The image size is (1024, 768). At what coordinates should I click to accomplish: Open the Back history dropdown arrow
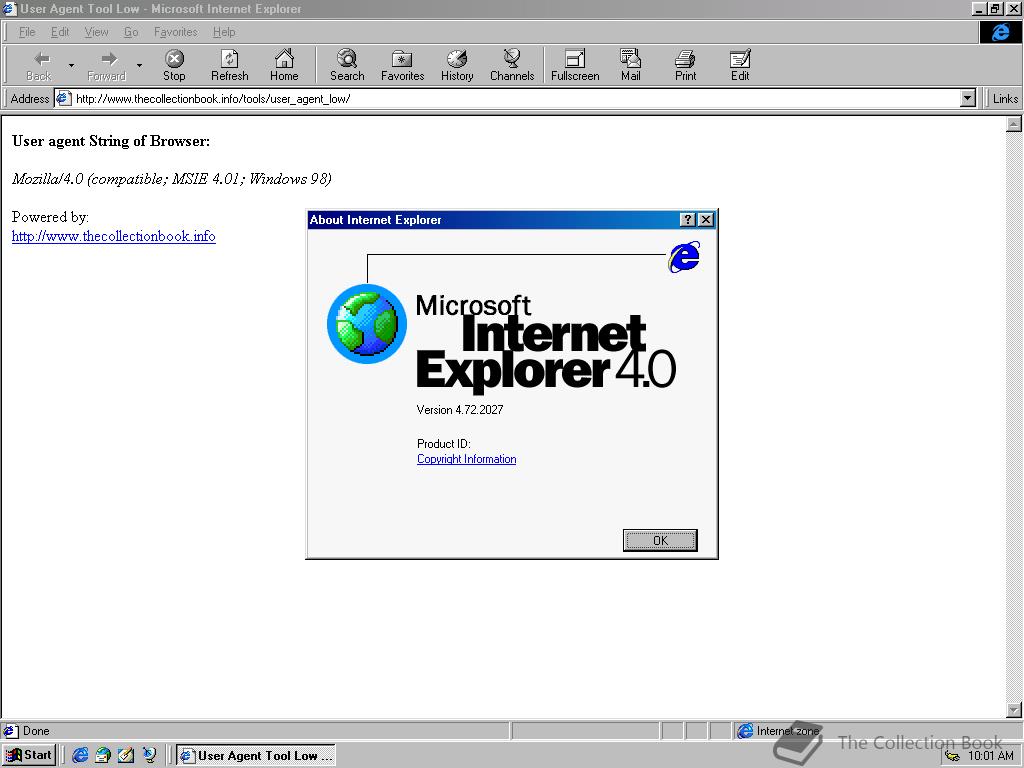(71, 65)
